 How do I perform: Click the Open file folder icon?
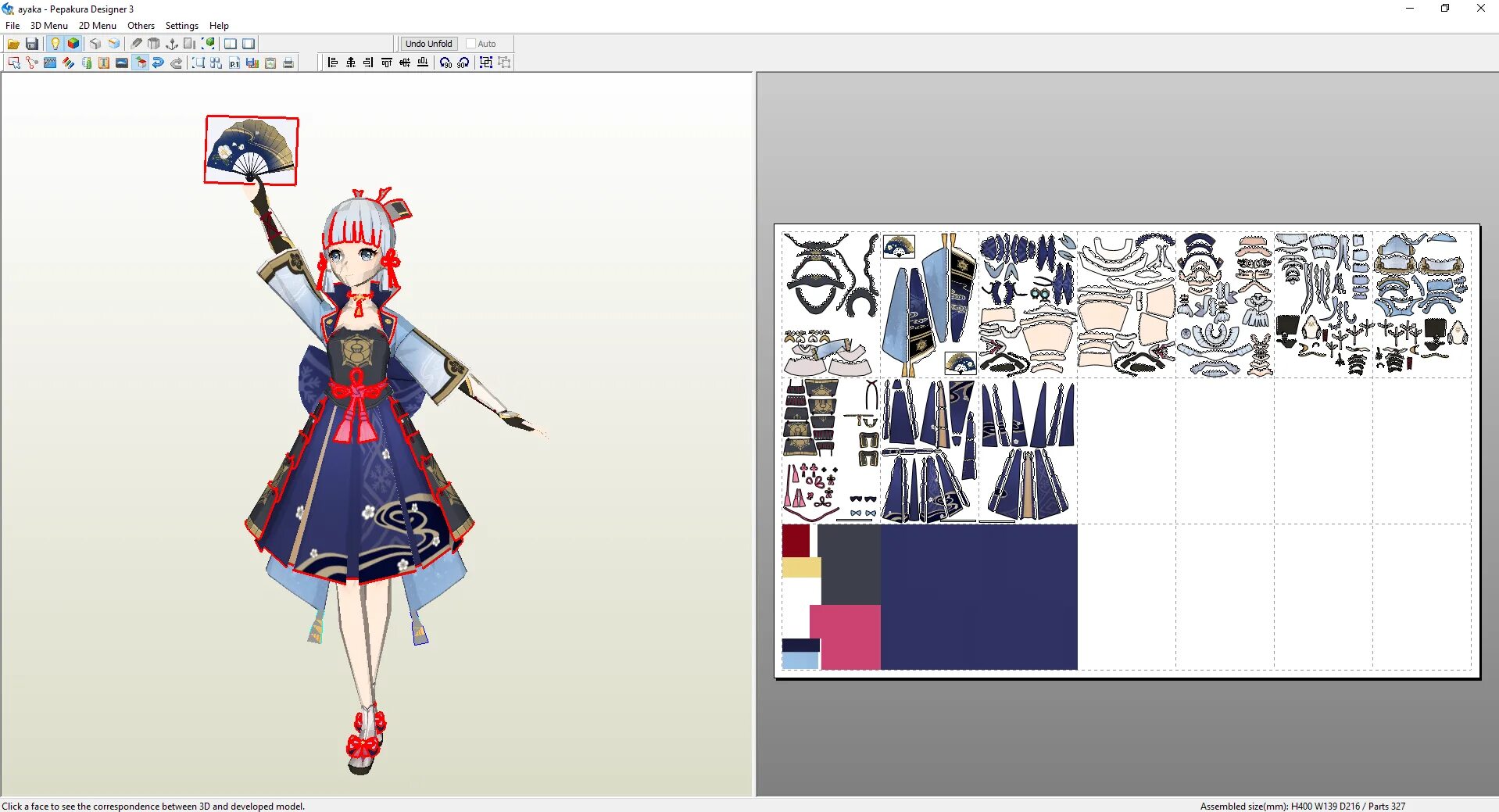click(13, 44)
